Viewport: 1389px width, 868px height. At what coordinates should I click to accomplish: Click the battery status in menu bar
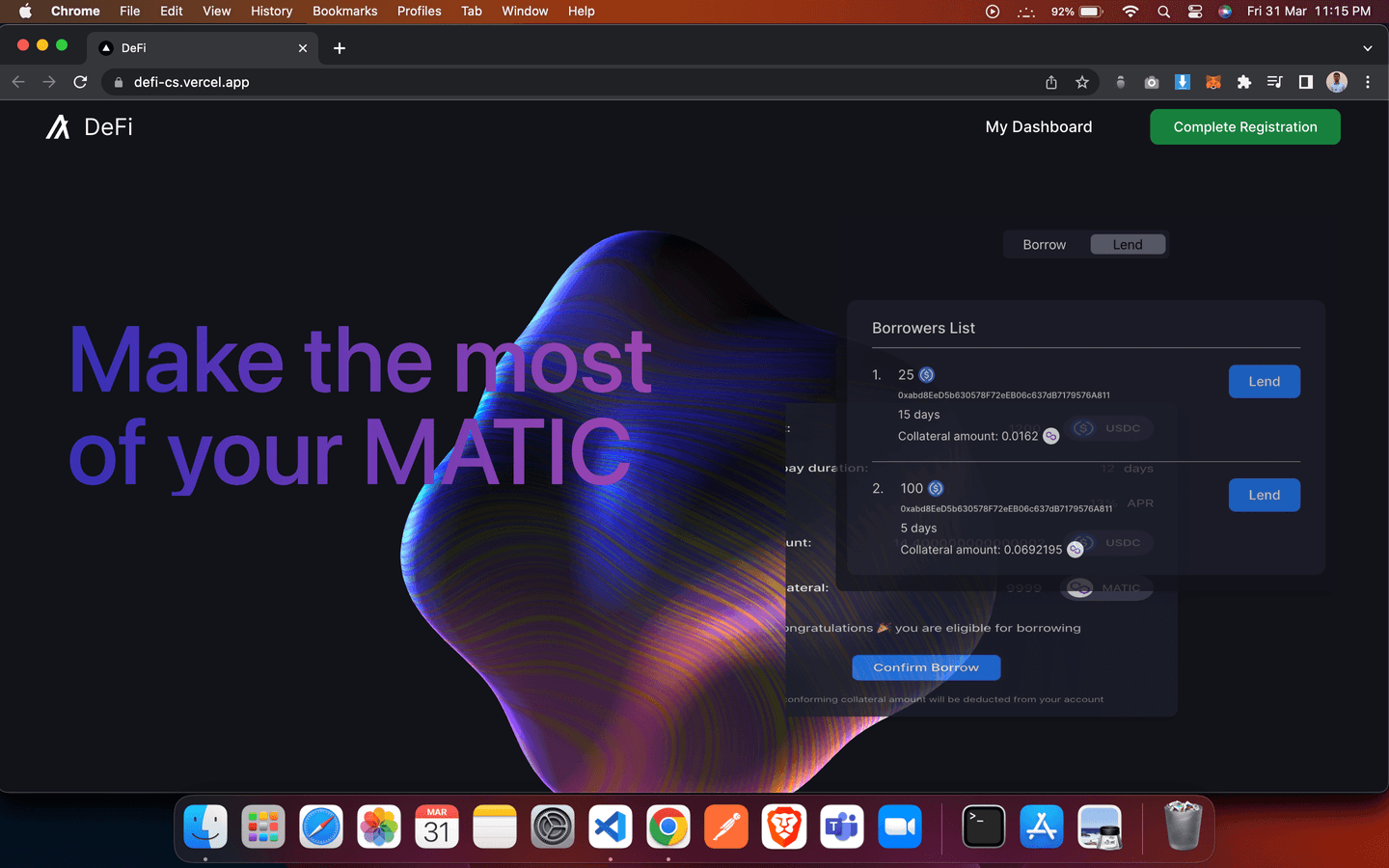pyautogui.click(x=1077, y=12)
